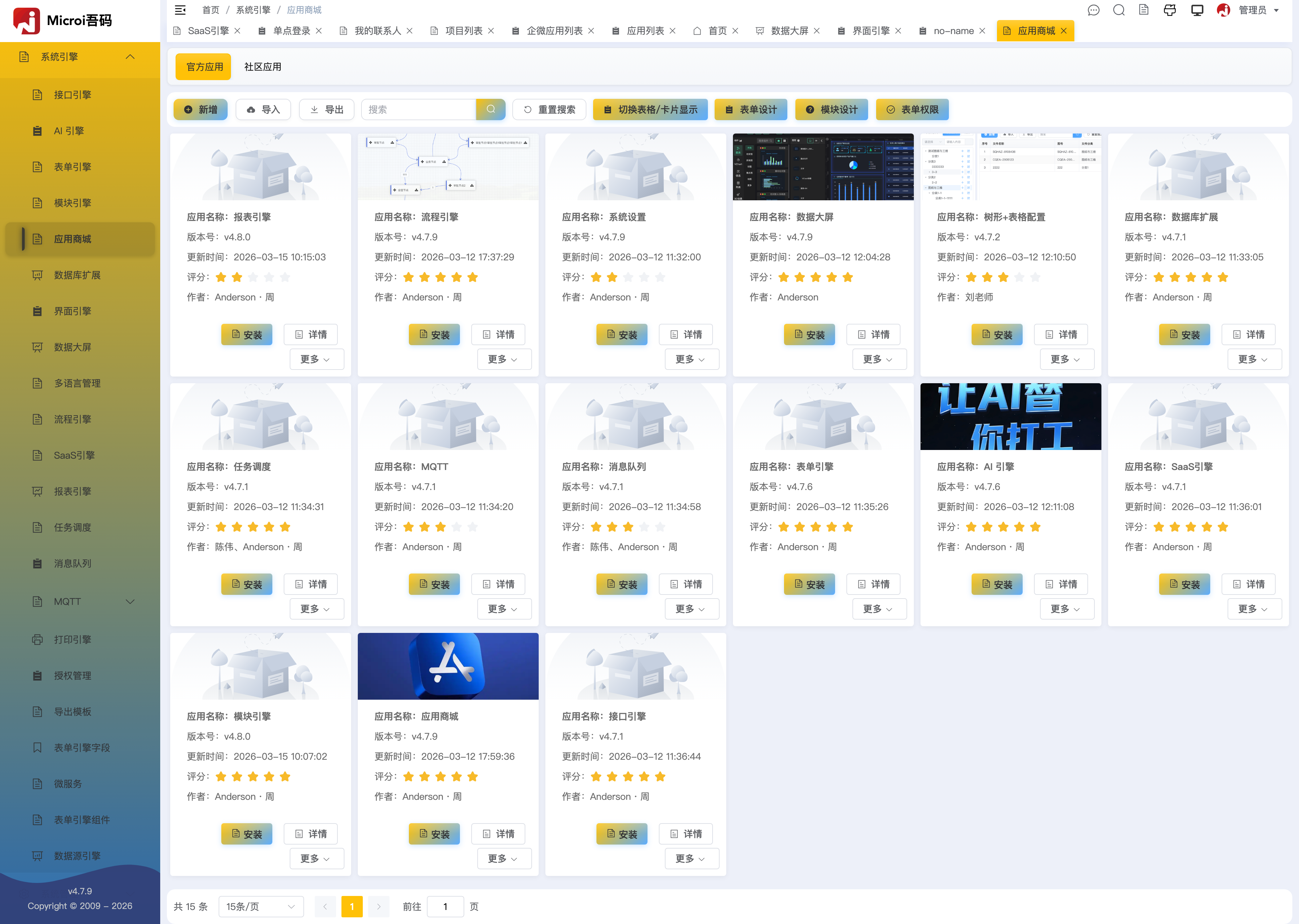Open the chat message icon in header

click(x=1093, y=10)
